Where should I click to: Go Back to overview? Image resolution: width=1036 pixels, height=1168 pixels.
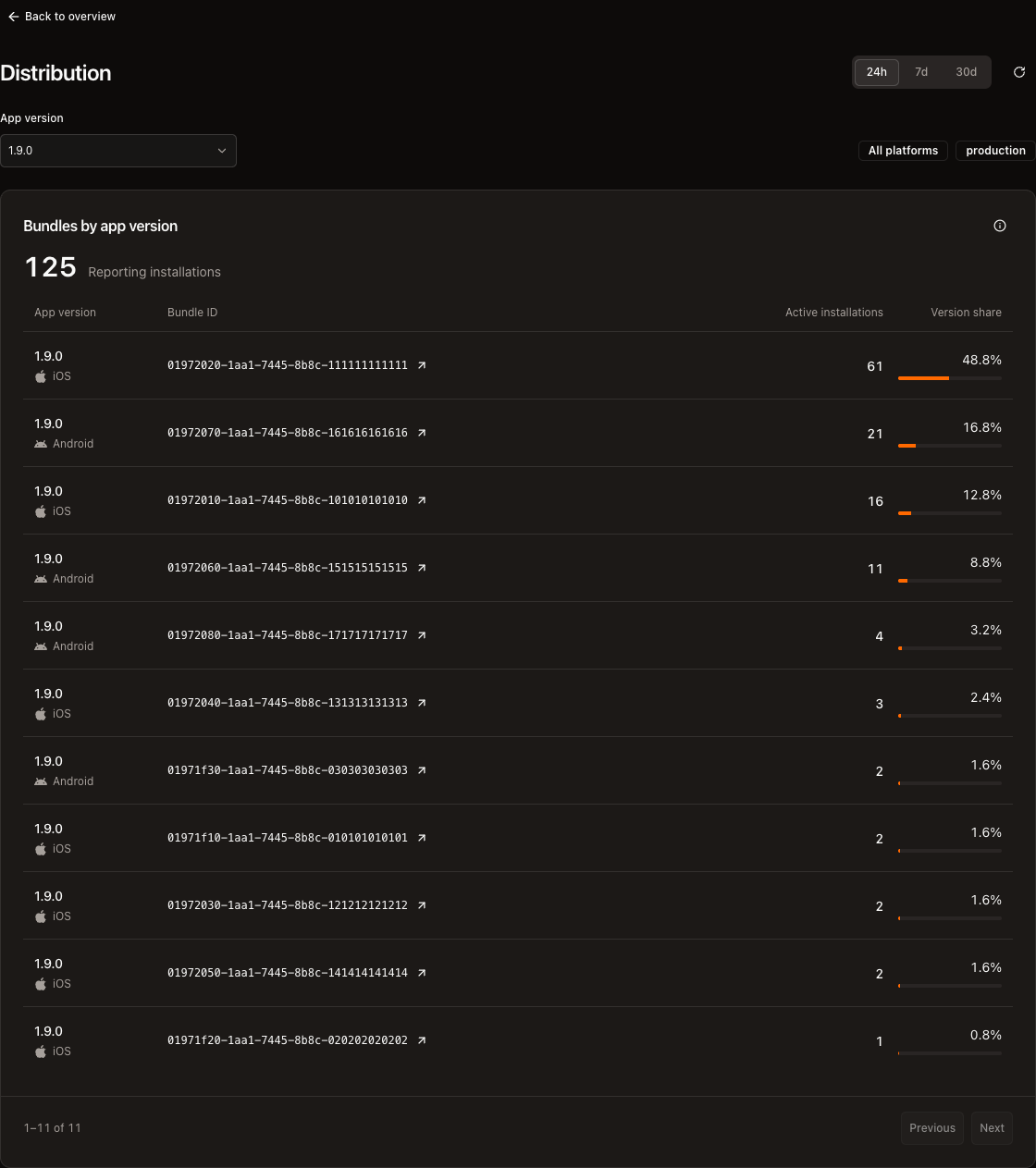pyautogui.click(x=62, y=17)
